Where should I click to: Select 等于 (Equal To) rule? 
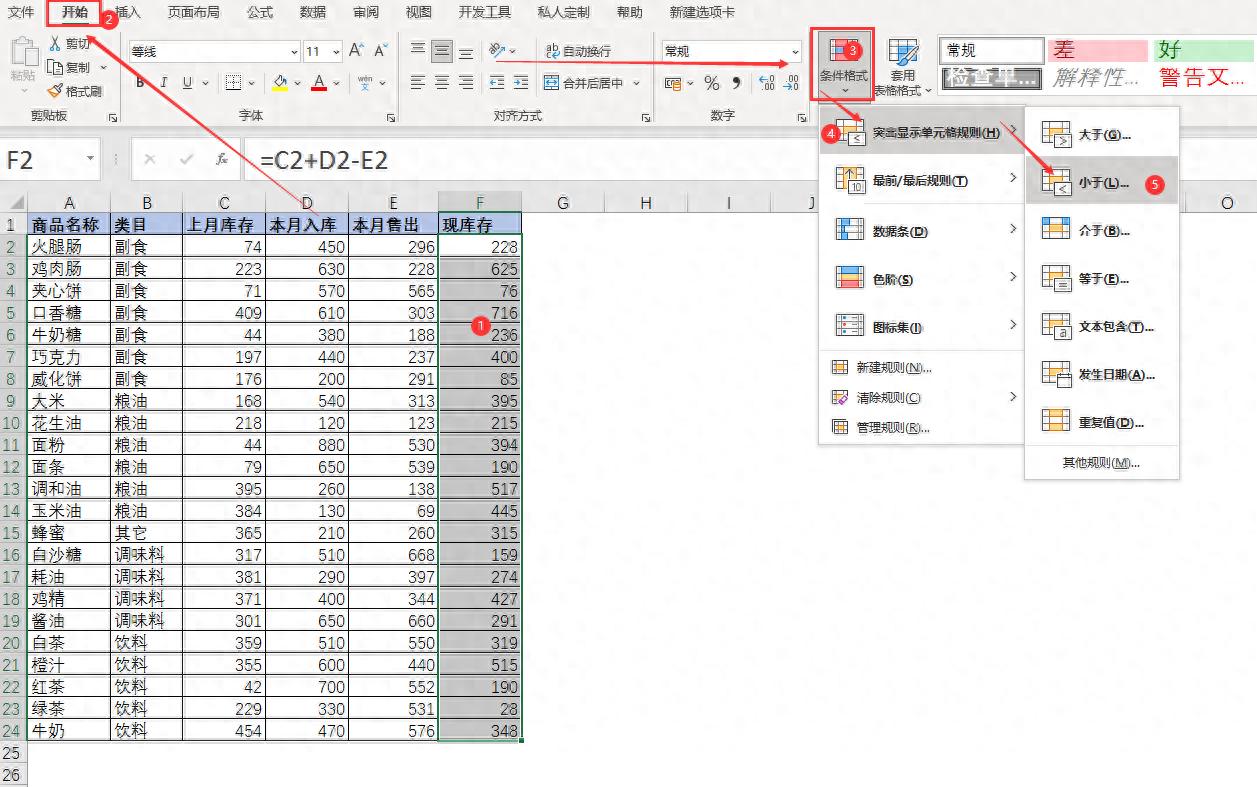click(1102, 278)
